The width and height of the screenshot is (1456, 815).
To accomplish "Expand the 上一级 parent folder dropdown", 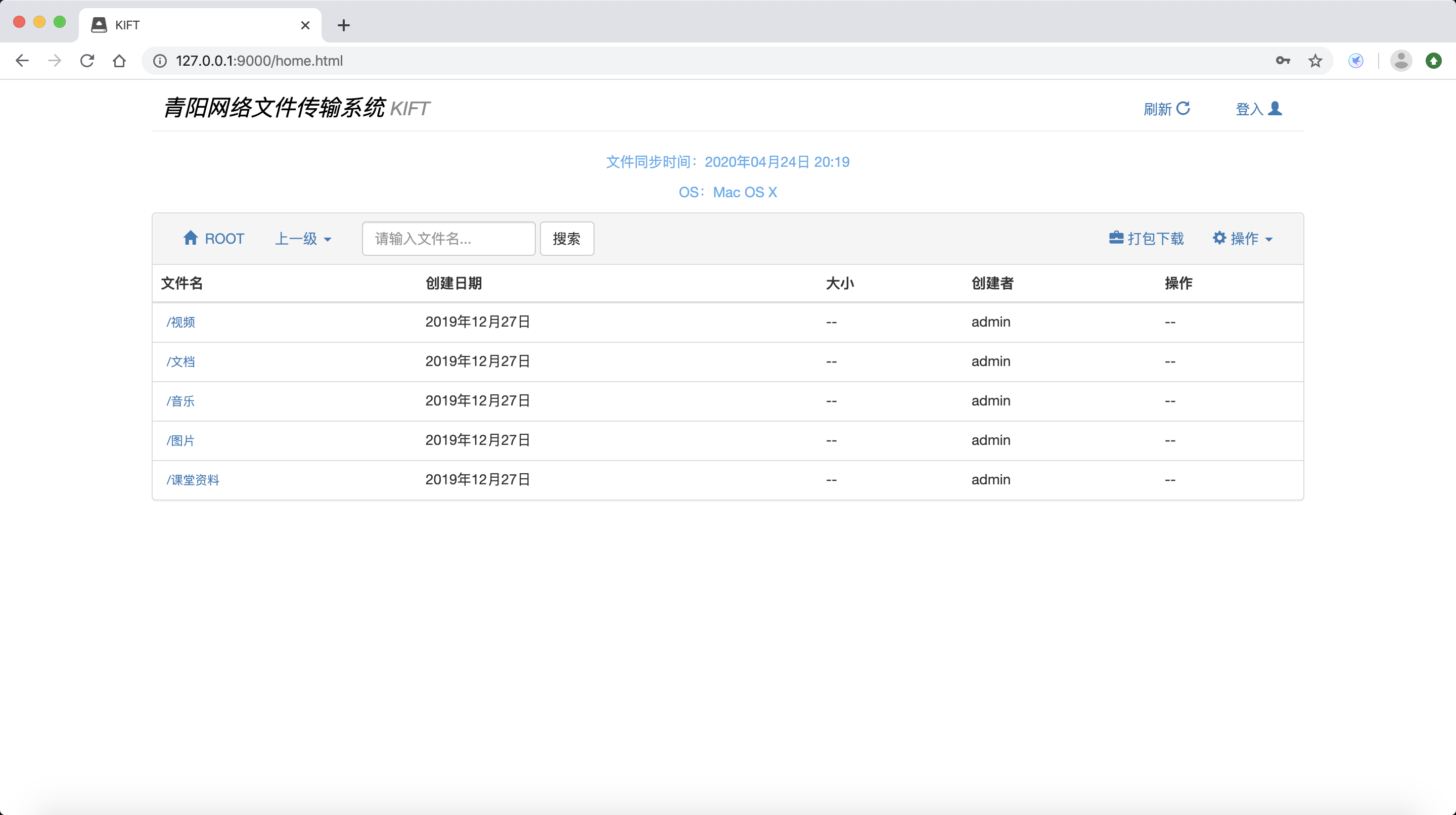I will pyautogui.click(x=303, y=239).
